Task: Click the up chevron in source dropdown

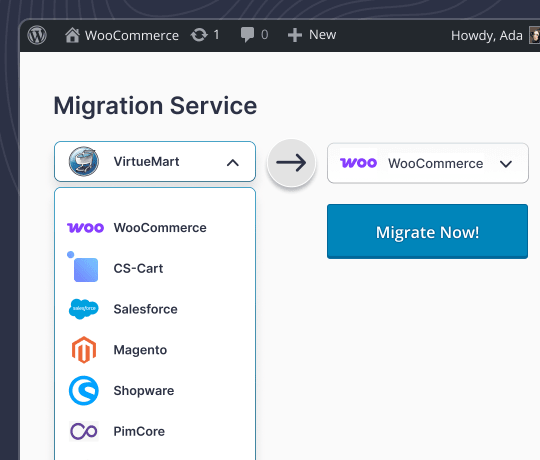Action: coord(233,163)
